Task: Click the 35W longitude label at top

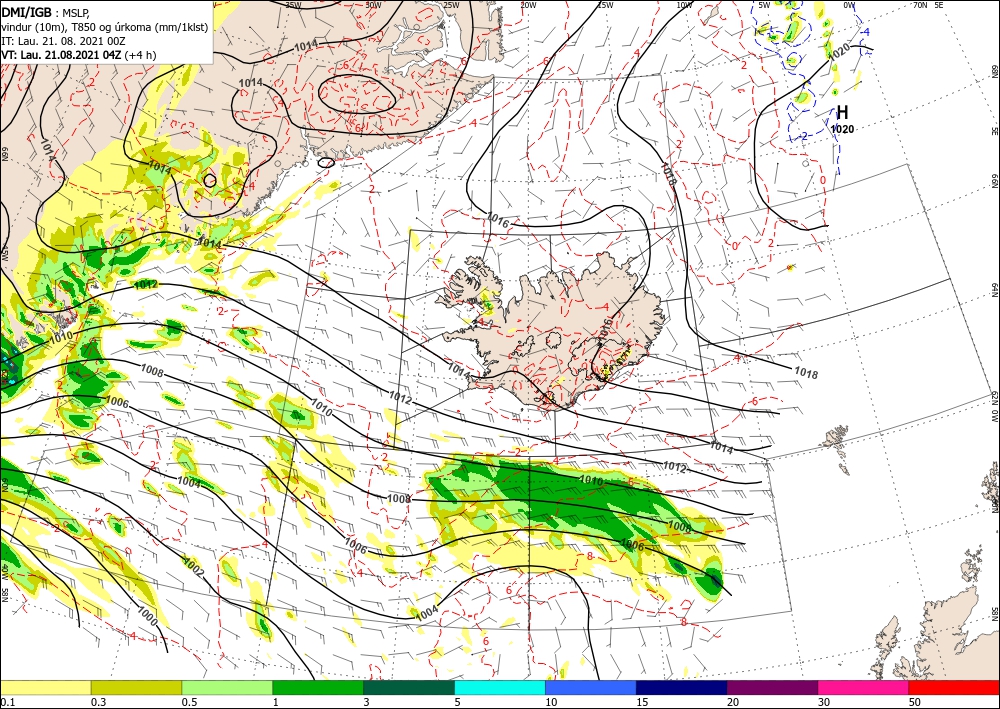Action: [293, 5]
